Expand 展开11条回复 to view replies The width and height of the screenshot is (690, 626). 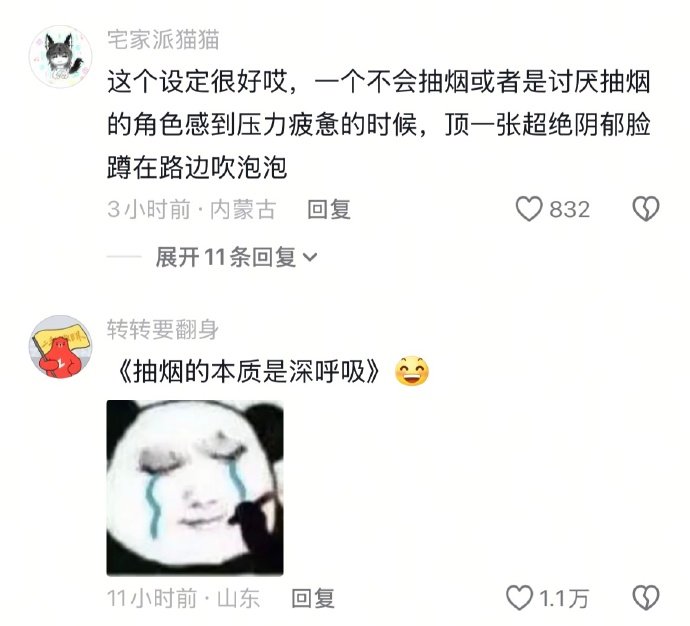[x=236, y=257]
